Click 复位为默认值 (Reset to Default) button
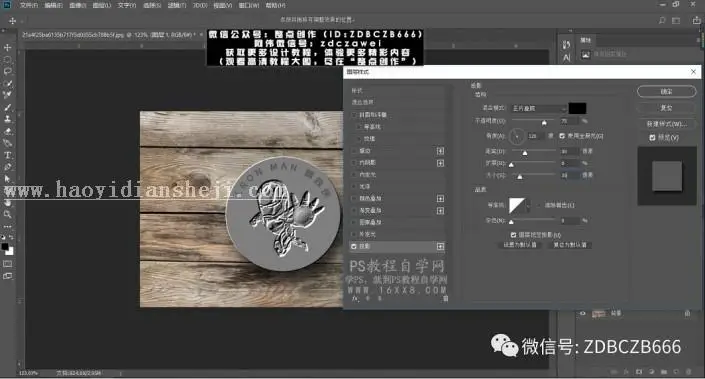This screenshot has width=705, height=379. (x=570, y=245)
